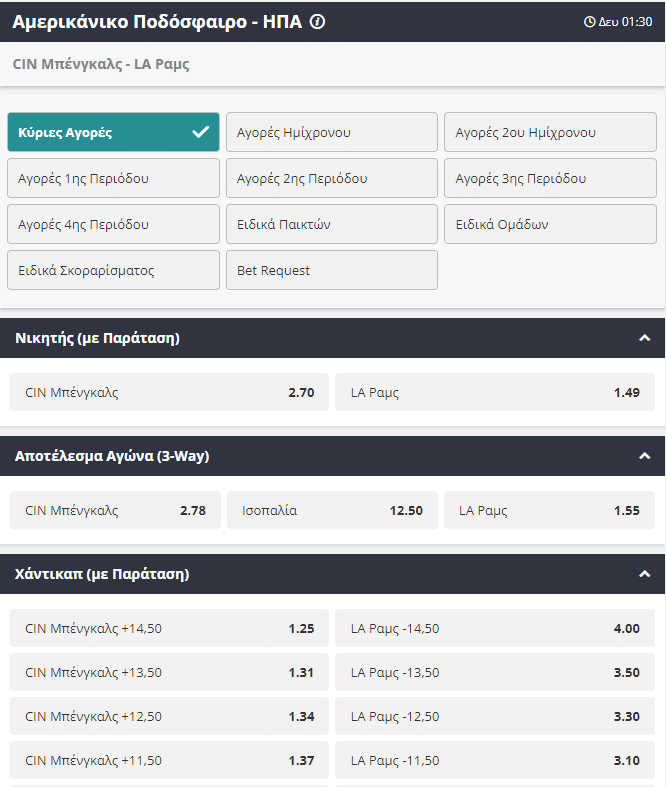
Task: Collapse the Αποτέλεσμα Αγώνα (3-Way) section
Action: coord(644,456)
